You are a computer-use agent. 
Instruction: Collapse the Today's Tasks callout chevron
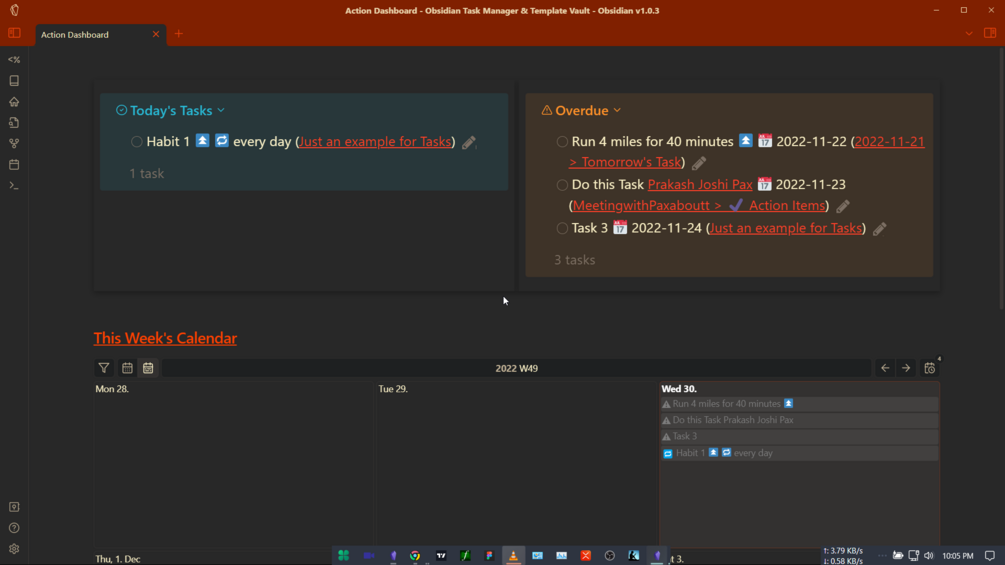pos(221,110)
